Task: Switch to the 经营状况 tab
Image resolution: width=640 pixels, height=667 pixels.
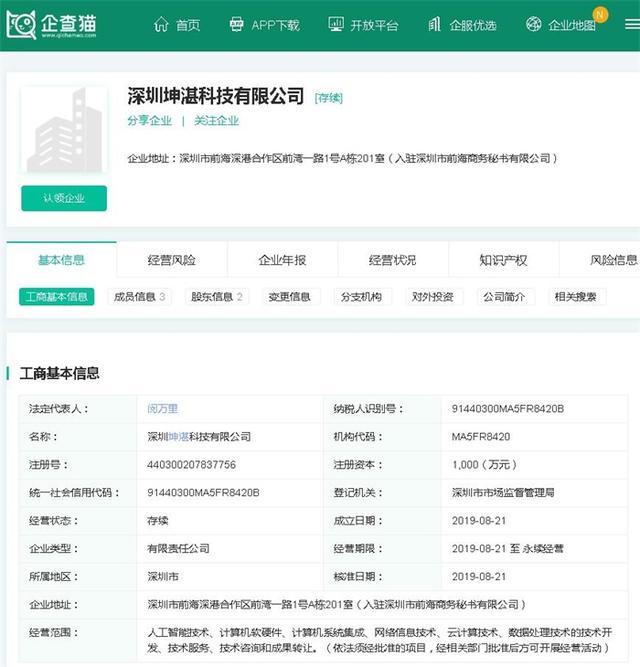Action: (393, 260)
